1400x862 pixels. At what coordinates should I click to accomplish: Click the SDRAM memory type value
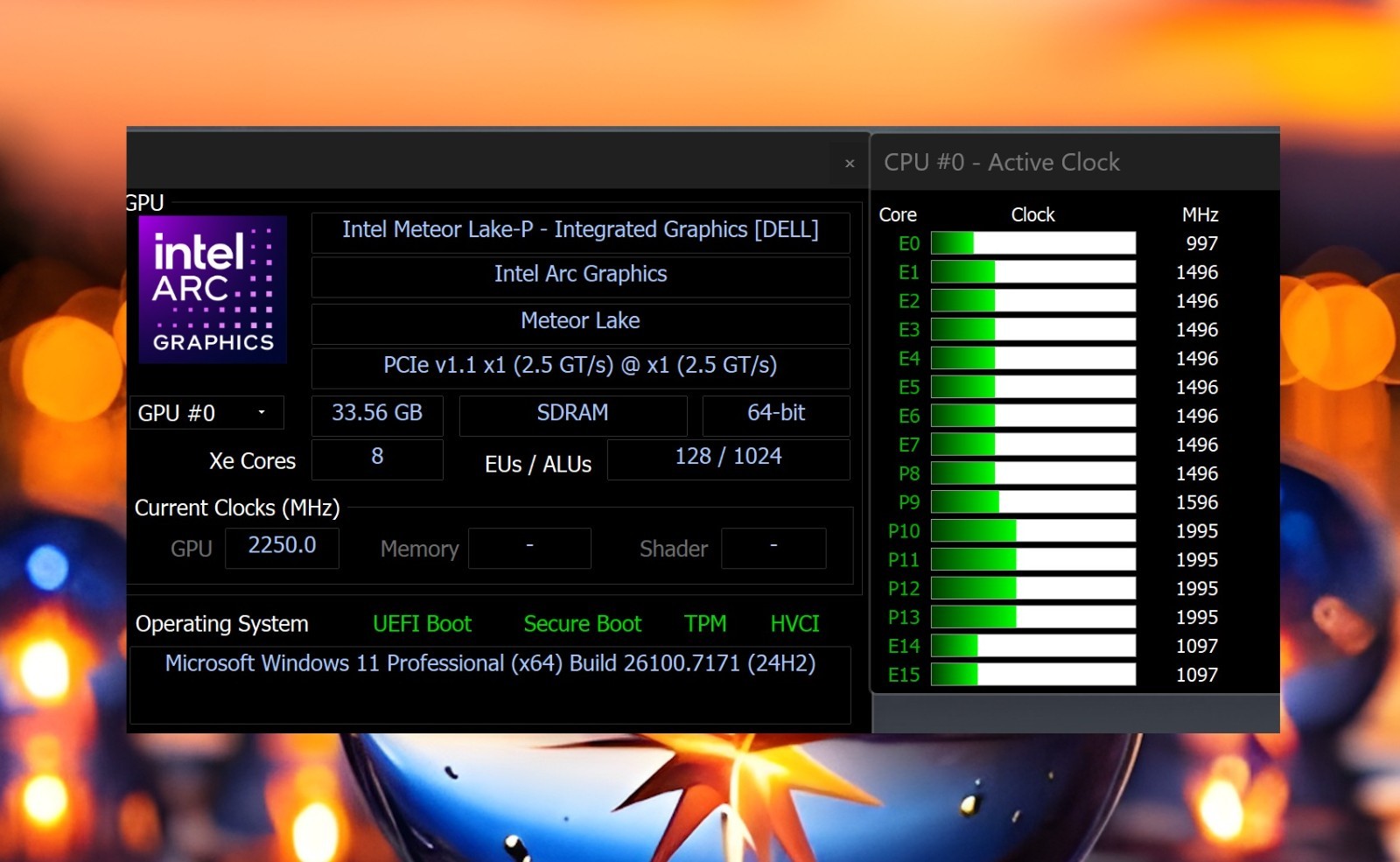coord(573,414)
